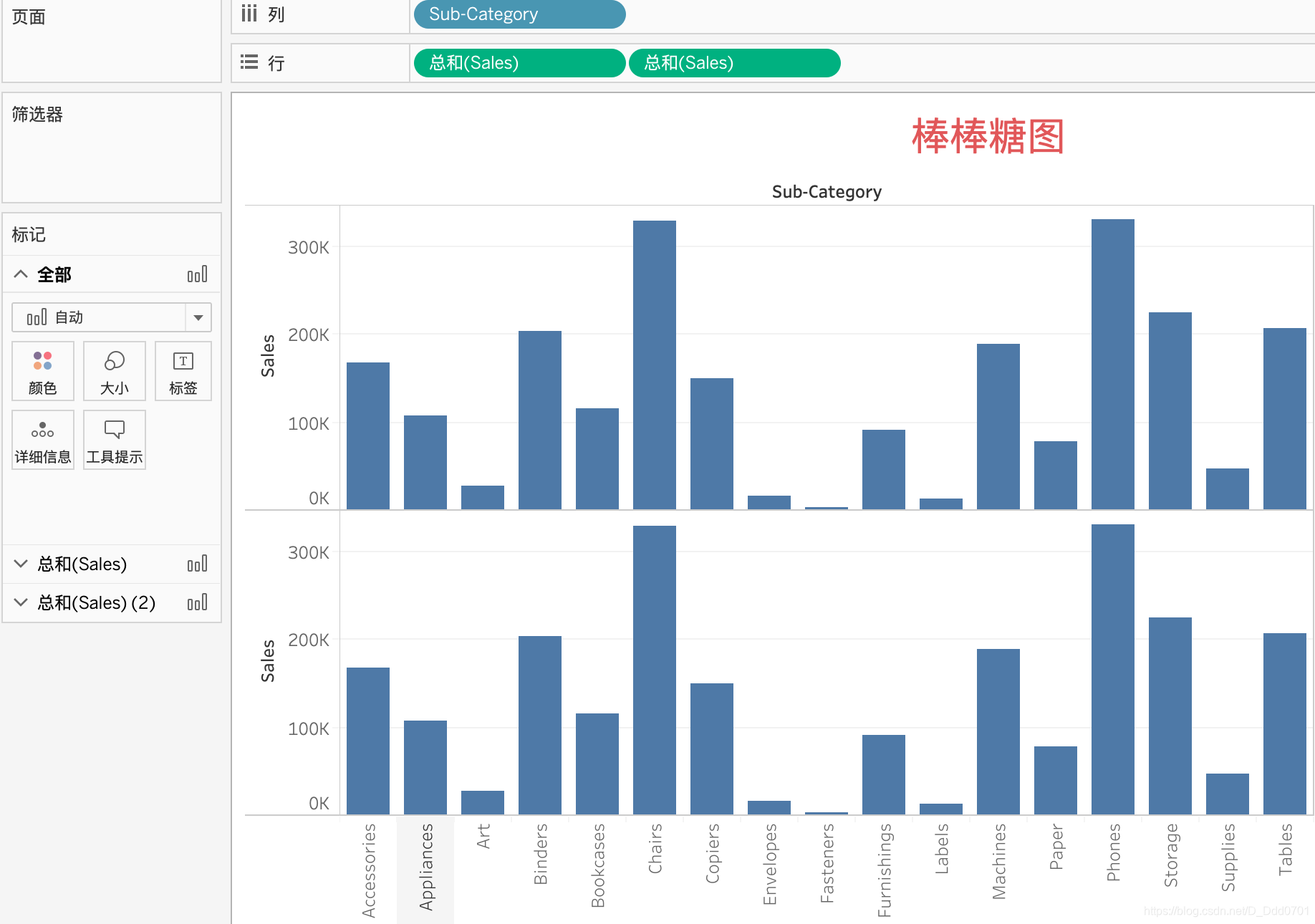The image size is (1315, 924).
Task: Click the Fasteners axis label
Action: pyautogui.click(x=827, y=863)
